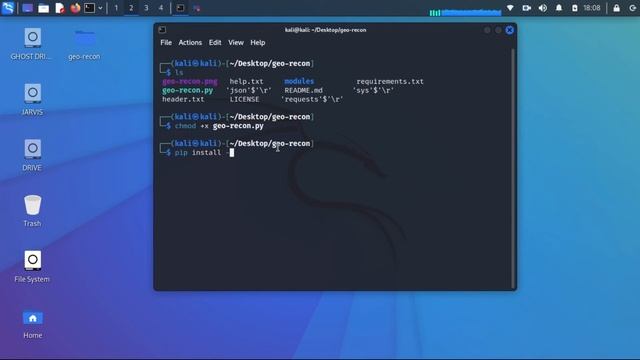Viewport: 640px width, 360px height.
Task: Maximize the terminal window
Action: 498,30
